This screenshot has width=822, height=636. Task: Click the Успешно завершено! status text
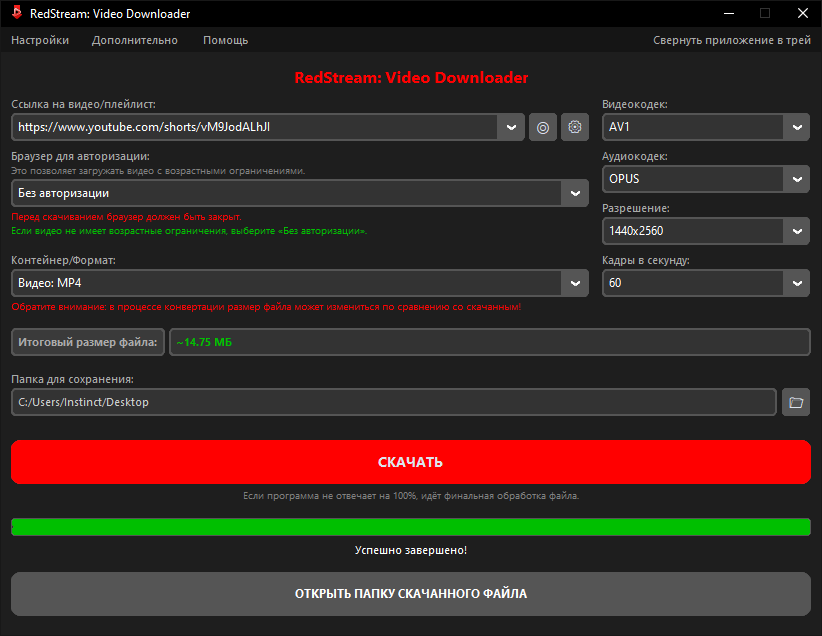[411, 550]
